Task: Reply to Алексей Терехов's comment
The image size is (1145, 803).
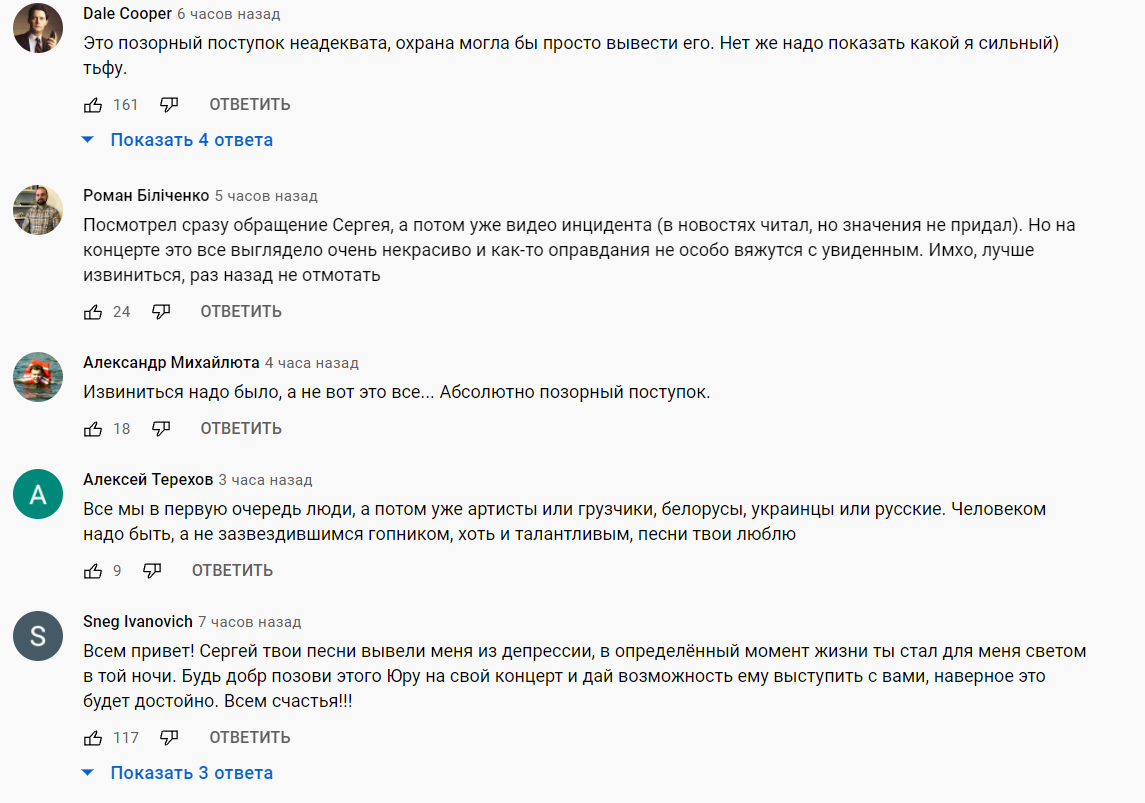Action: tap(232, 571)
